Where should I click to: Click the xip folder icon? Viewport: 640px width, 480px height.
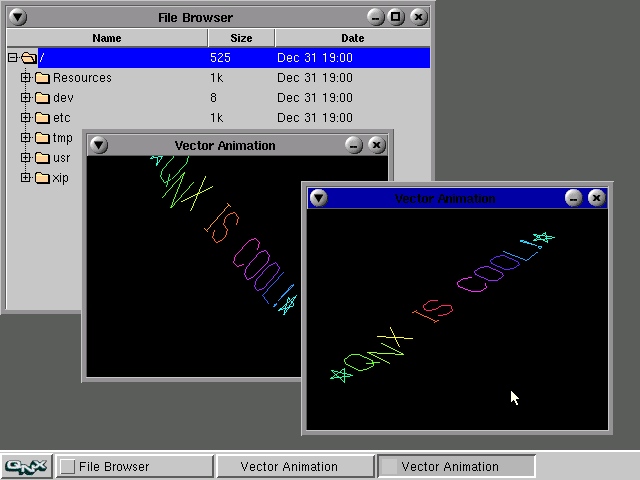(42, 178)
